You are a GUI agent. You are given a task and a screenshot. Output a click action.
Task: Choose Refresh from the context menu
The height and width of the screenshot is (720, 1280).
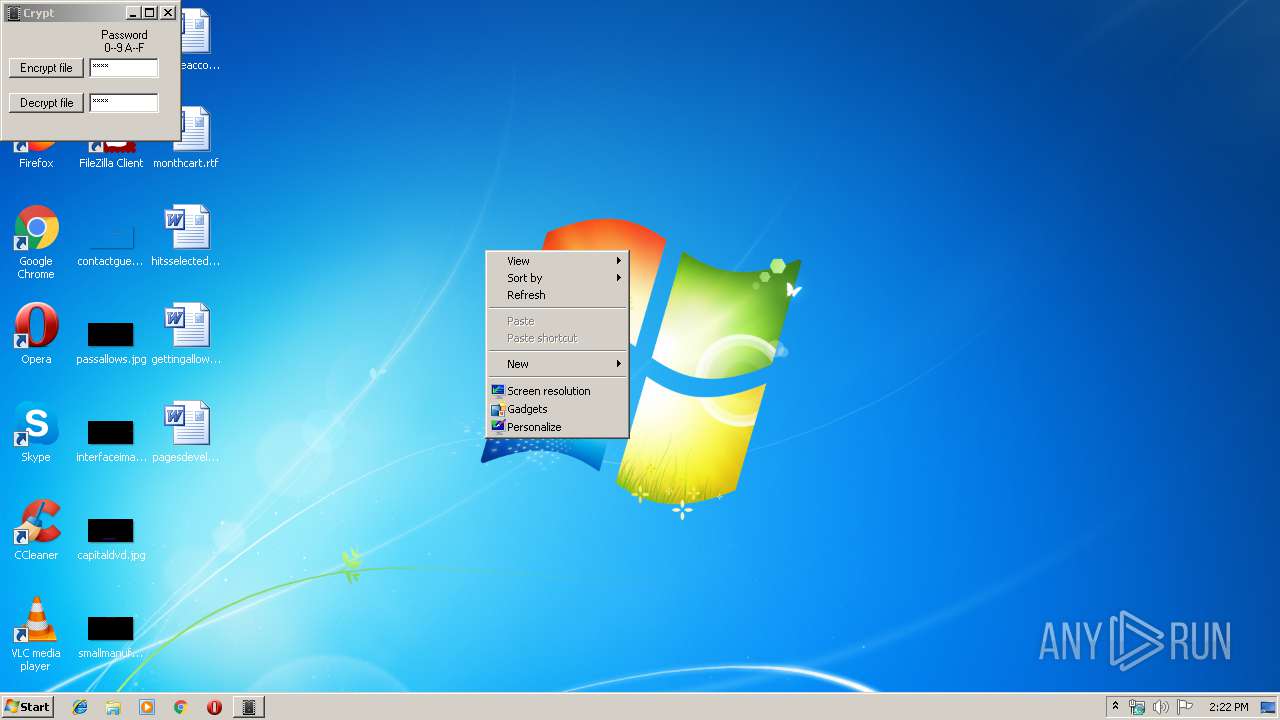[557, 295]
